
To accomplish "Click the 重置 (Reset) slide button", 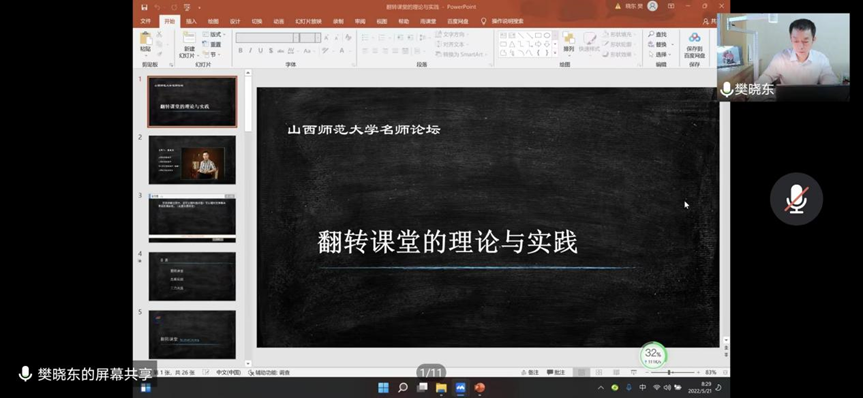I will [212, 45].
